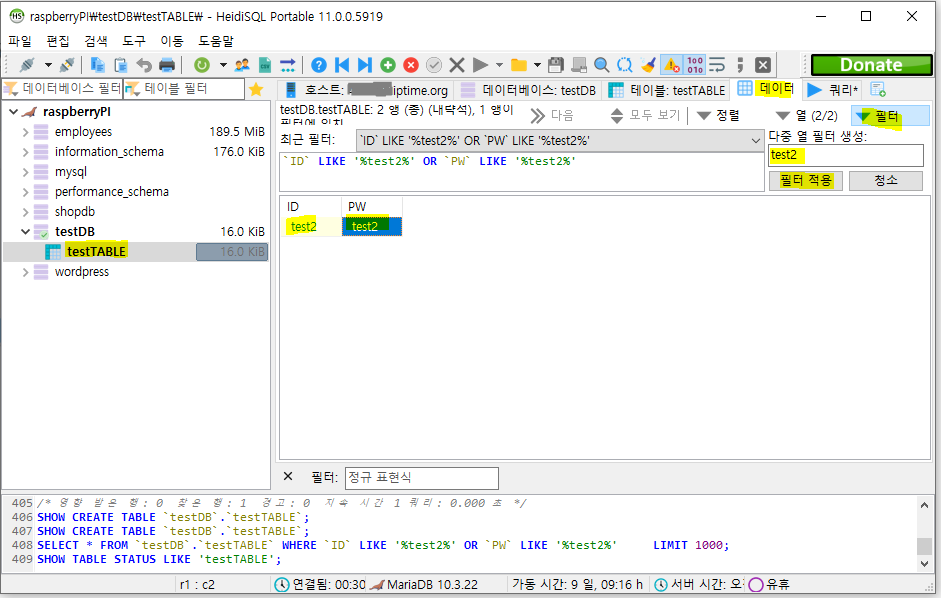941x598 pixels.
Task: Click the 열 (2/2) columns button
Action: click(807, 116)
